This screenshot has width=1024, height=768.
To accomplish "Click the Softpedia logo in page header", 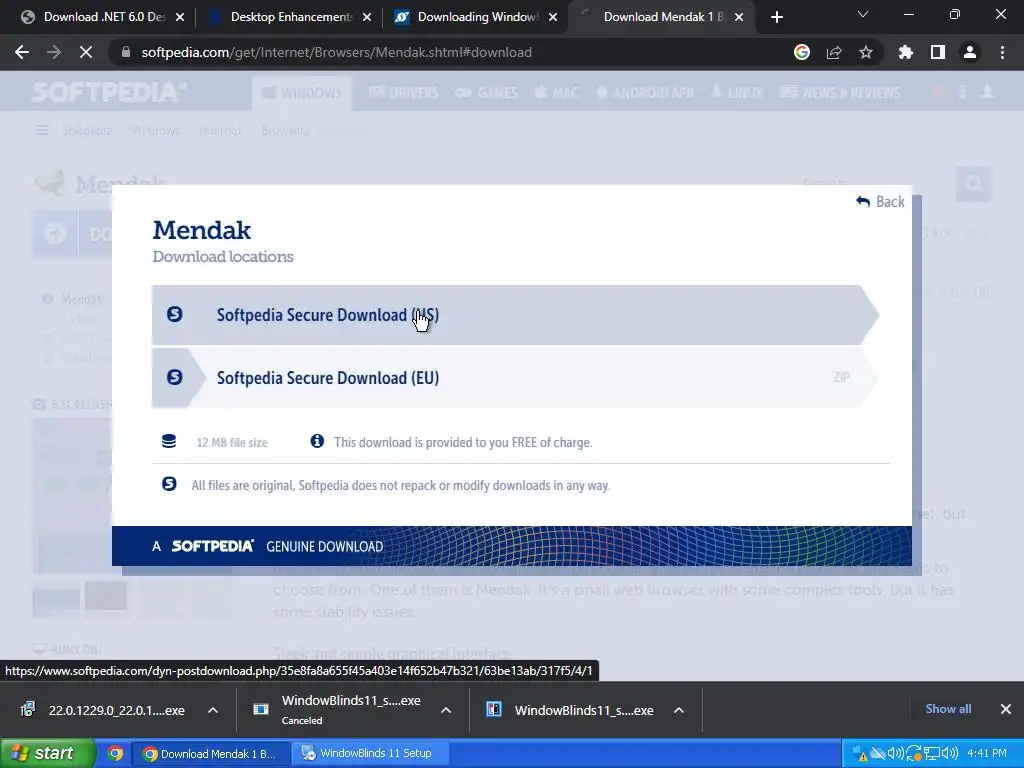I will [x=108, y=92].
